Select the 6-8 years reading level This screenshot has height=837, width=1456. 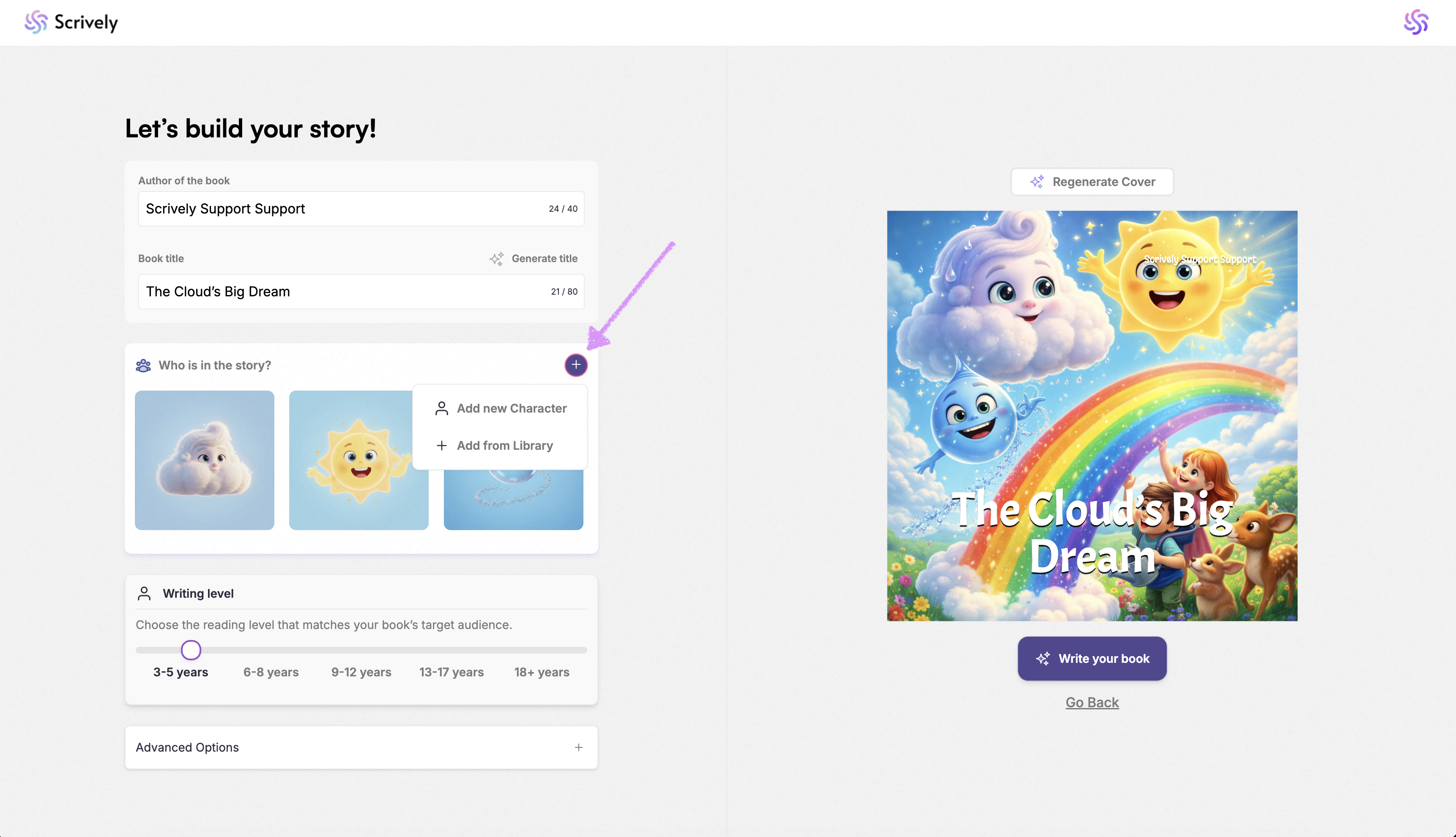pyautogui.click(x=271, y=672)
